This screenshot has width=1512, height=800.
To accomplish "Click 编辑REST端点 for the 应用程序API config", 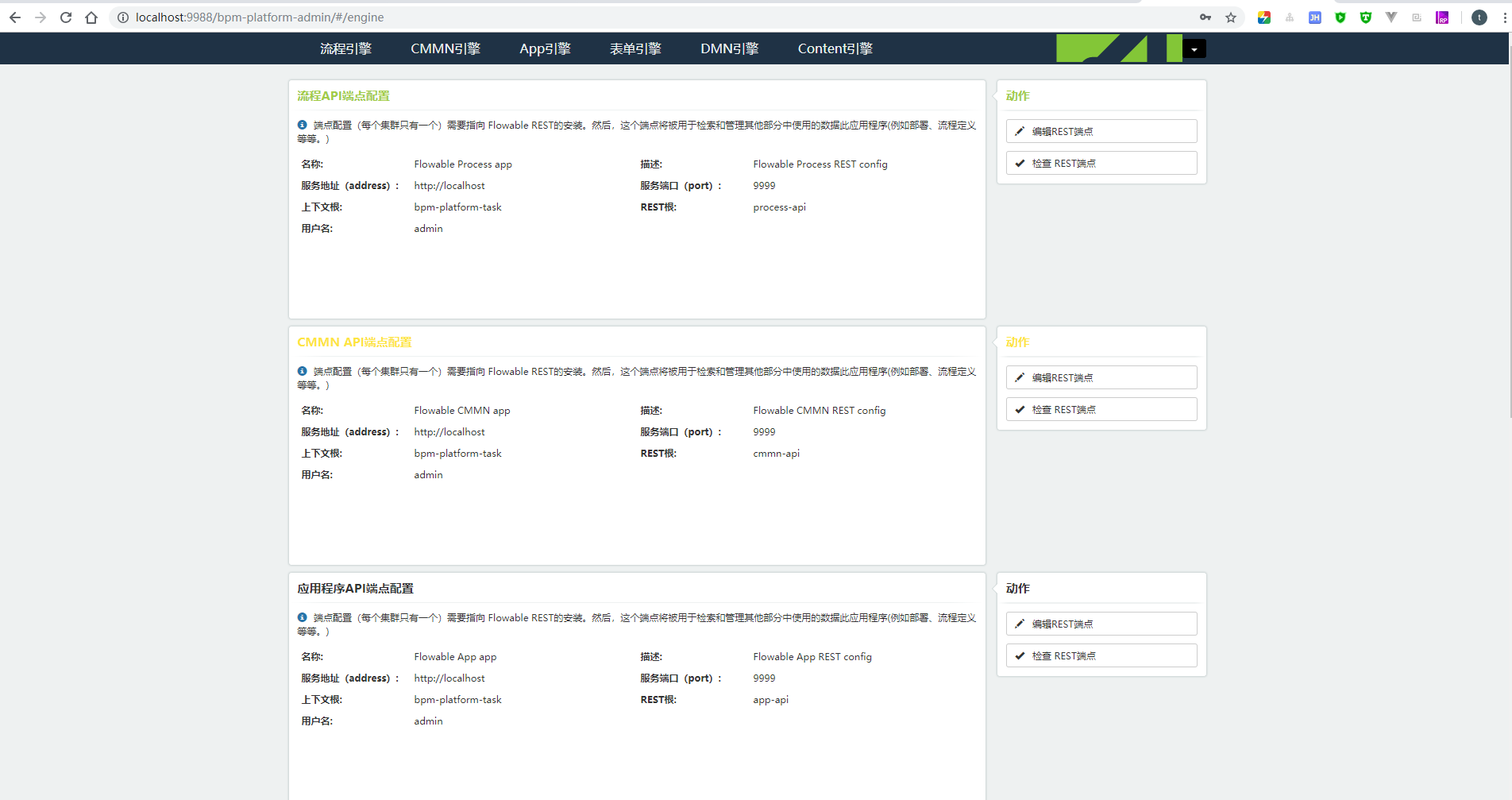I will (x=1101, y=624).
